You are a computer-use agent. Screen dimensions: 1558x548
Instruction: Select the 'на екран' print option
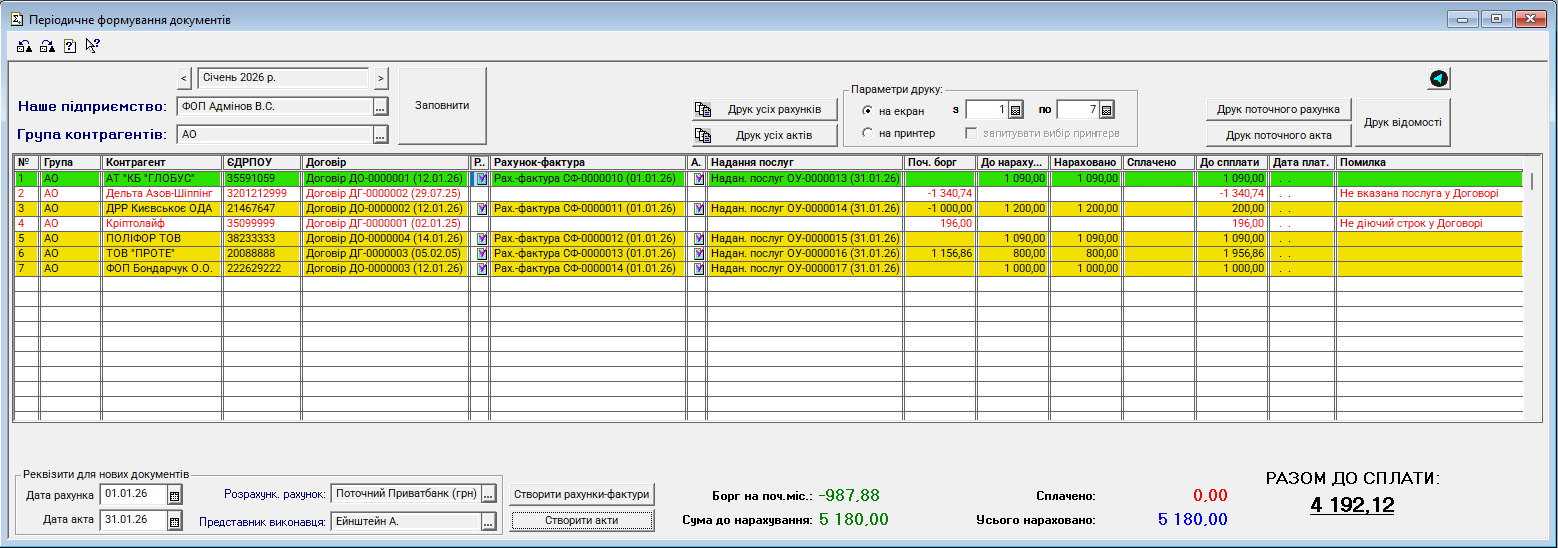867,111
